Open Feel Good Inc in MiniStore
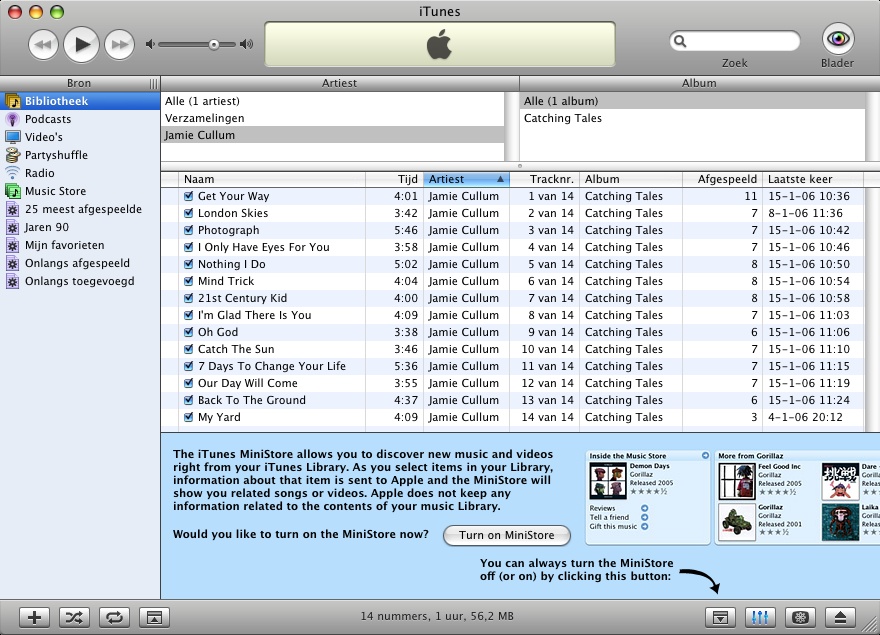 (780, 467)
